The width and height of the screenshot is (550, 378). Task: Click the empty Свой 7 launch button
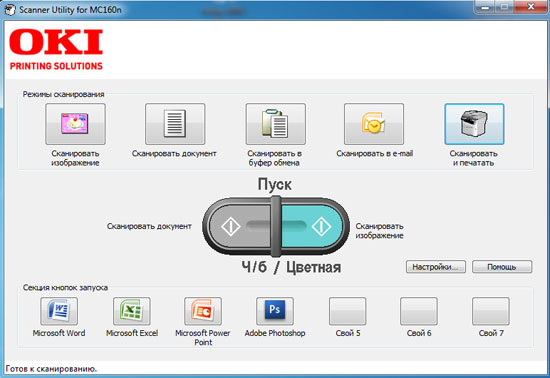491,311
